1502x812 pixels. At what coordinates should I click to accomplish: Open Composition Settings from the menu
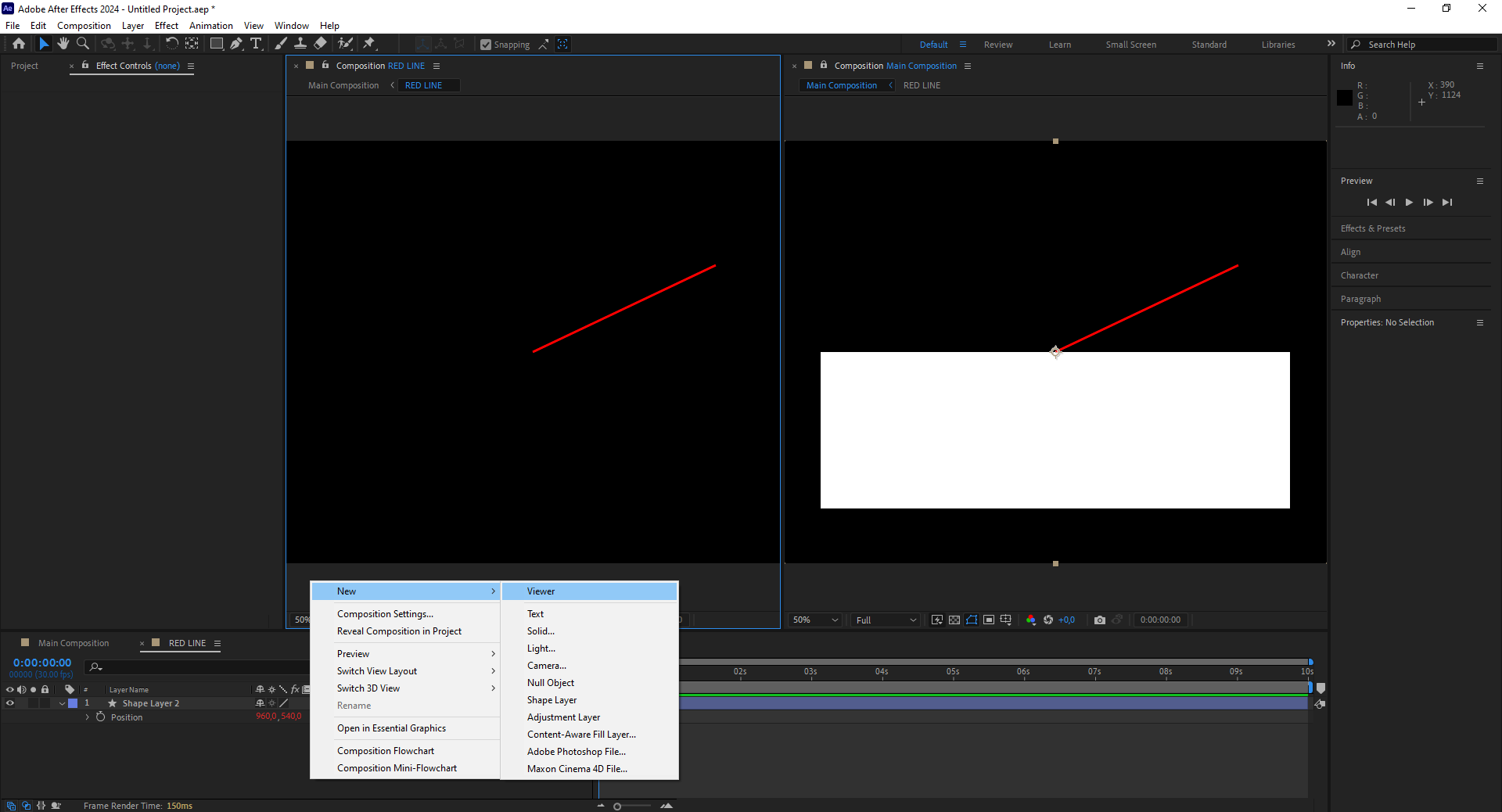(385, 613)
